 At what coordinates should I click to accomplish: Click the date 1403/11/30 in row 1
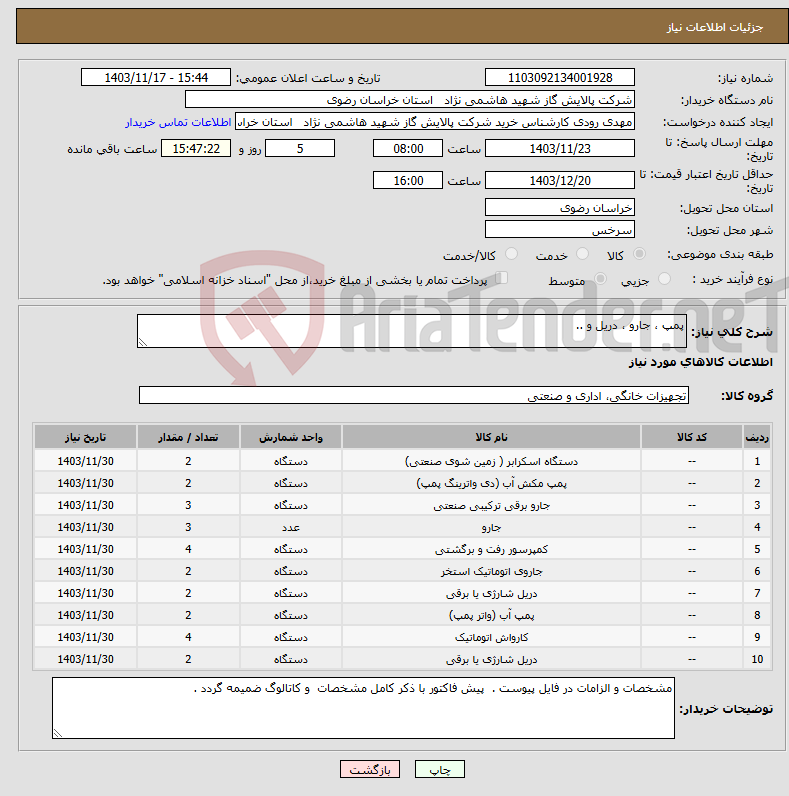pos(85,461)
